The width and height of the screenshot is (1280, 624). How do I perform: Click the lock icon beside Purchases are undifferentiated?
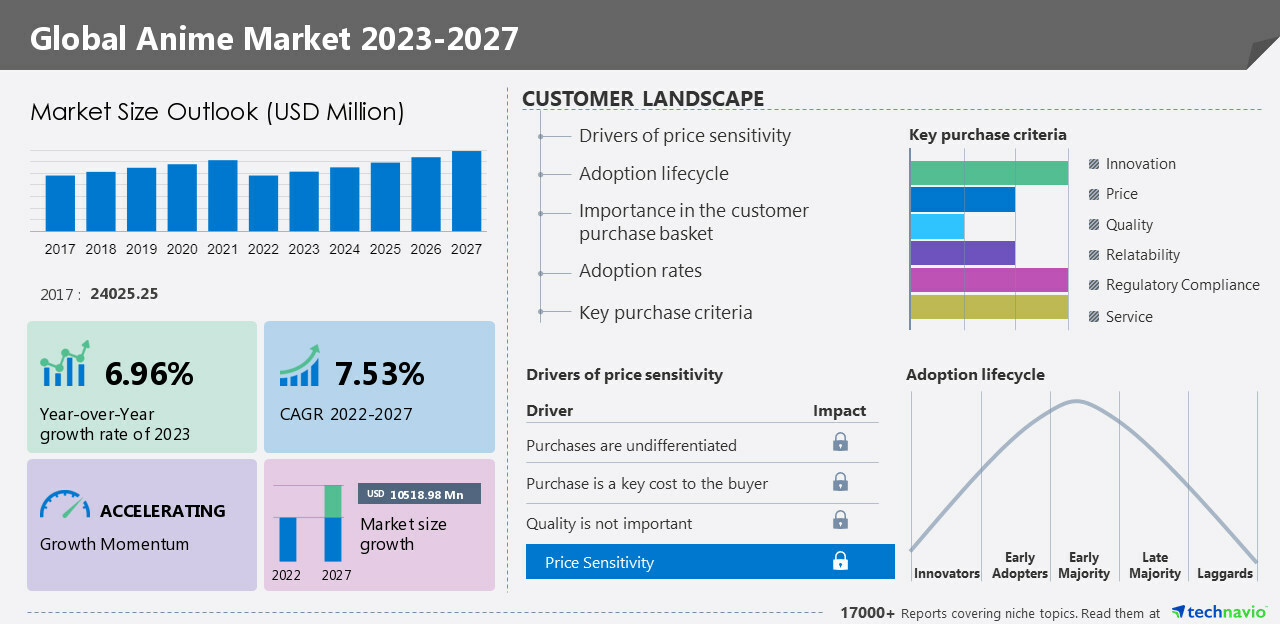click(x=840, y=442)
